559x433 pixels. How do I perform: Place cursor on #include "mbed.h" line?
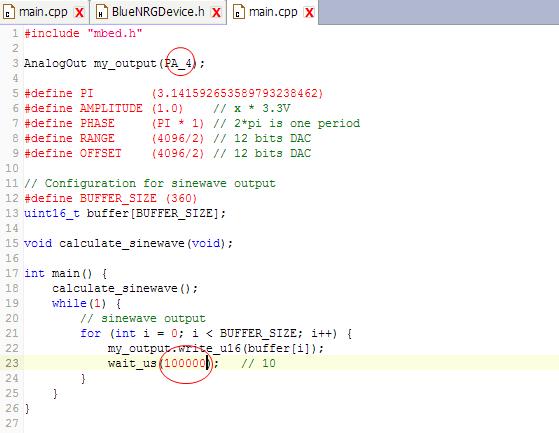(x=83, y=33)
